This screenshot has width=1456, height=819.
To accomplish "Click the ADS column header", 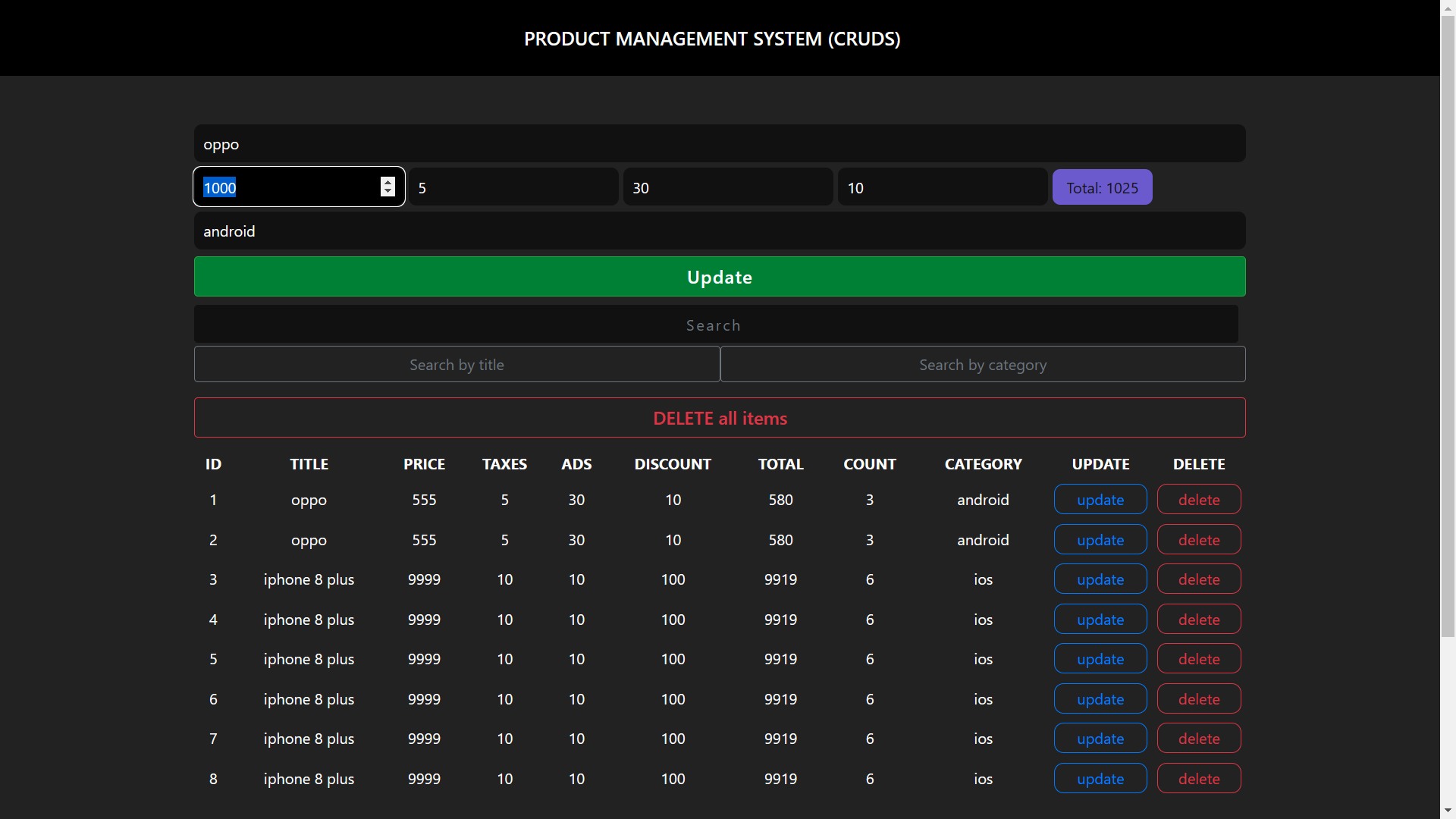I will (x=576, y=464).
